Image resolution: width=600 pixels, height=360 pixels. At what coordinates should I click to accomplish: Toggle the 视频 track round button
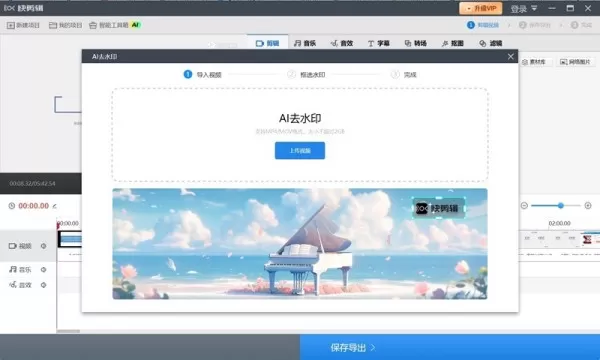point(43,246)
